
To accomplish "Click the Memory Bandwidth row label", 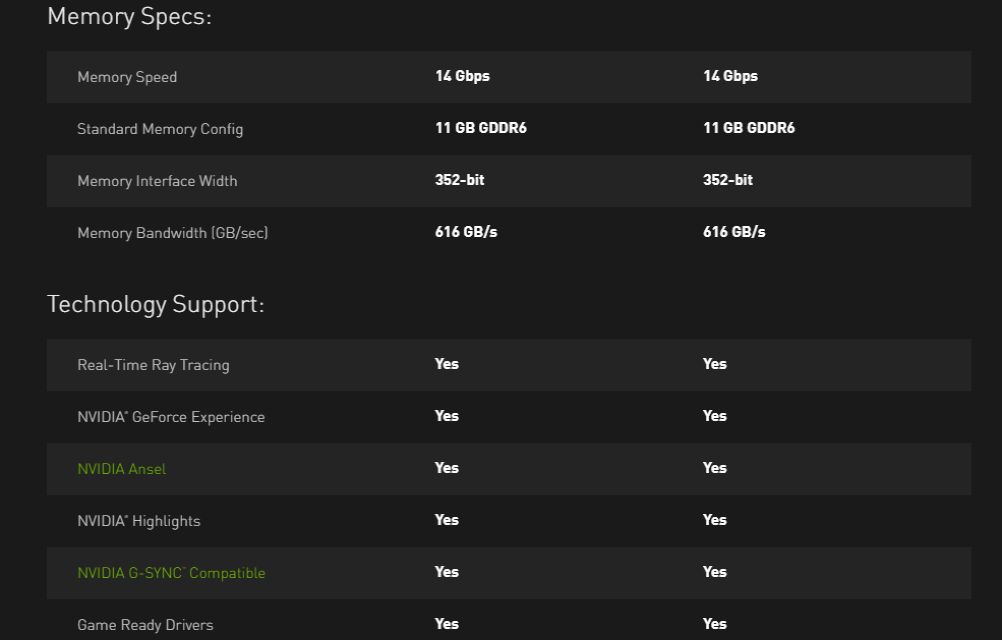I will tap(172, 233).
